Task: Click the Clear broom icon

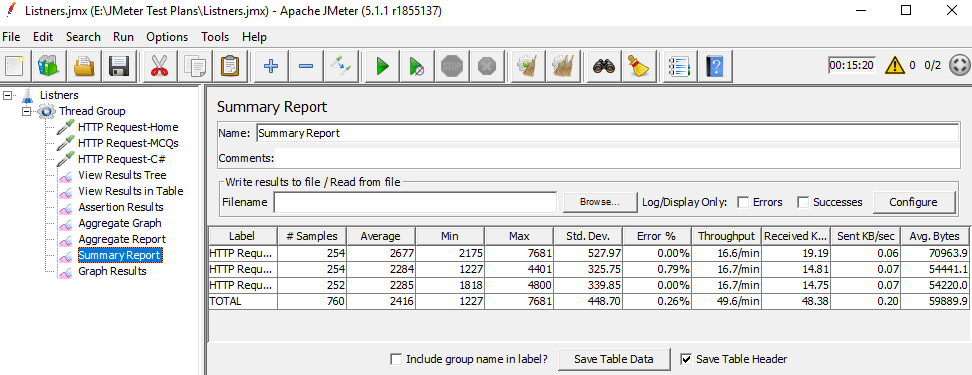Action: pyautogui.click(x=528, y=65)
